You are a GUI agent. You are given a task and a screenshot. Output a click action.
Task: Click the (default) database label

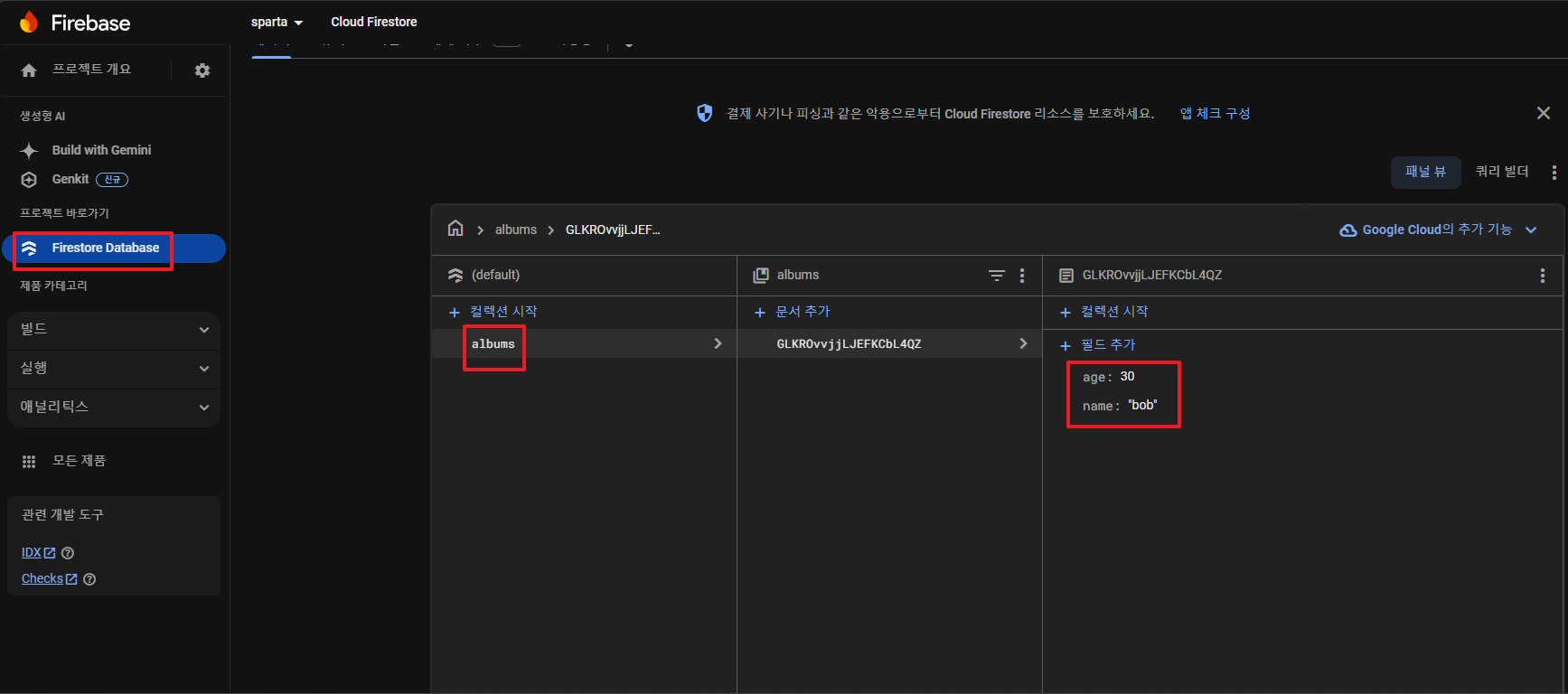pyautogui.click(x=495, y=275)
